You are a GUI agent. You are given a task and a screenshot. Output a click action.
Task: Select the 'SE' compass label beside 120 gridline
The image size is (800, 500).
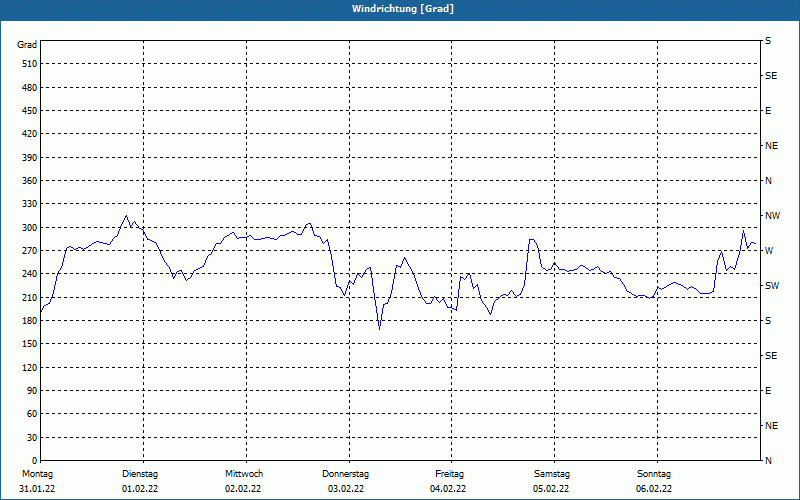[771, 356]
